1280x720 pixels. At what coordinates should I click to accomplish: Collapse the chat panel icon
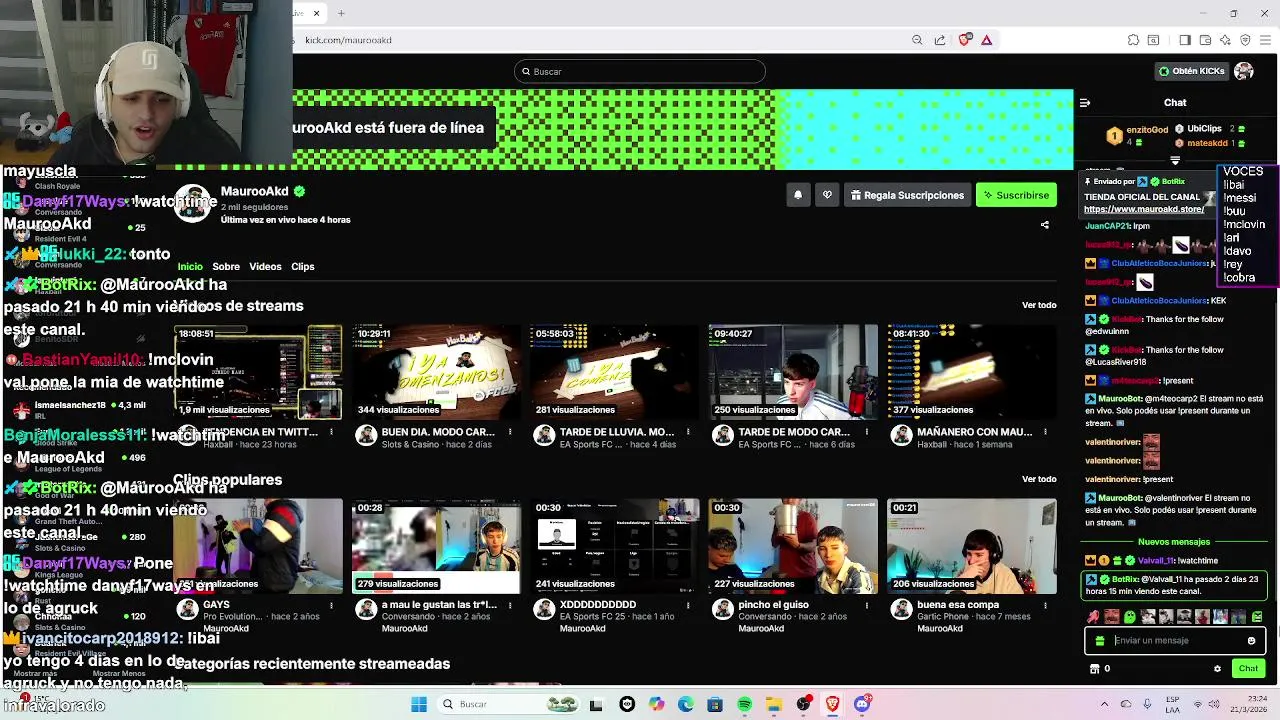pos(1085,102)
